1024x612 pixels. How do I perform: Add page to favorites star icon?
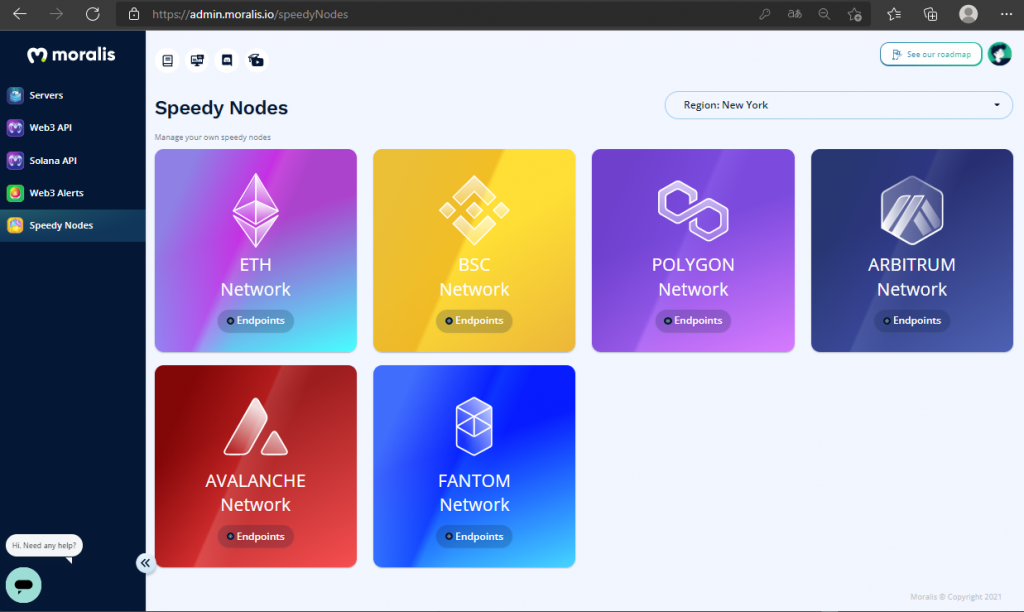coord(854,14)
